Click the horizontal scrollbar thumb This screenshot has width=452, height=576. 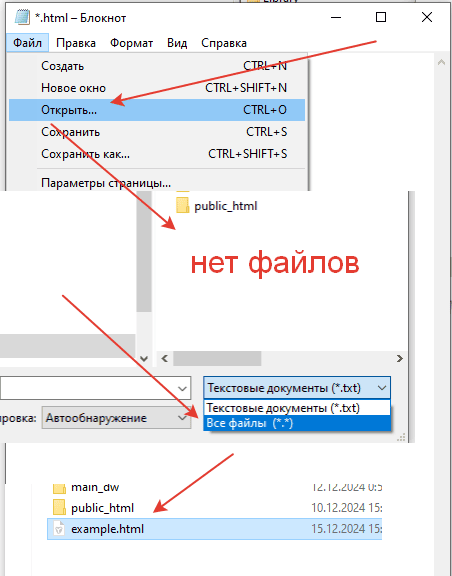coord(217,358)
